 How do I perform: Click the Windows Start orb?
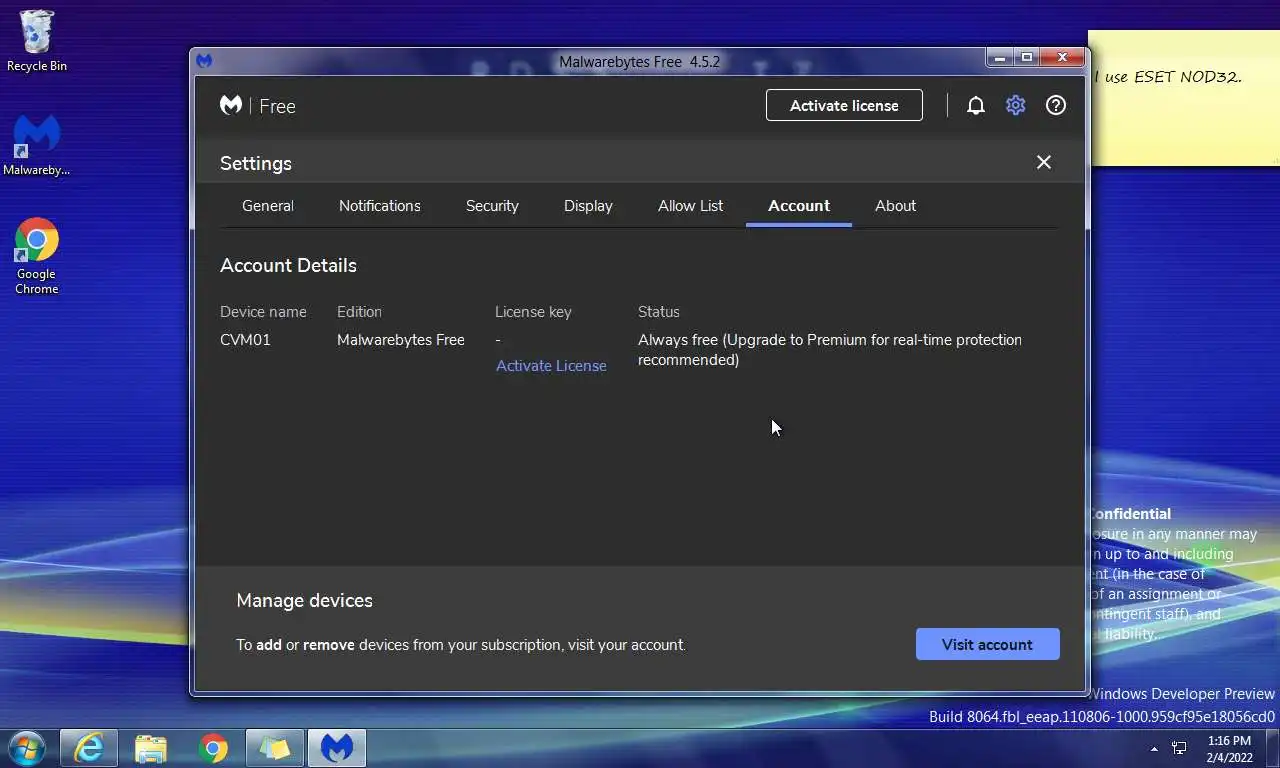pos(27,748)
